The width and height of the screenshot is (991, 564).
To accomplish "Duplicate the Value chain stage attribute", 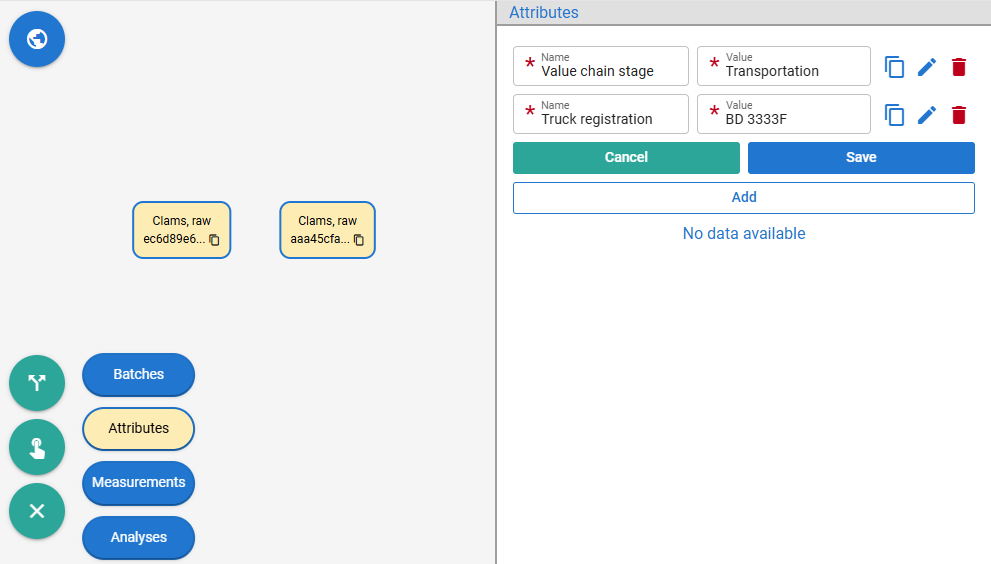I will (x=894, y=67).
